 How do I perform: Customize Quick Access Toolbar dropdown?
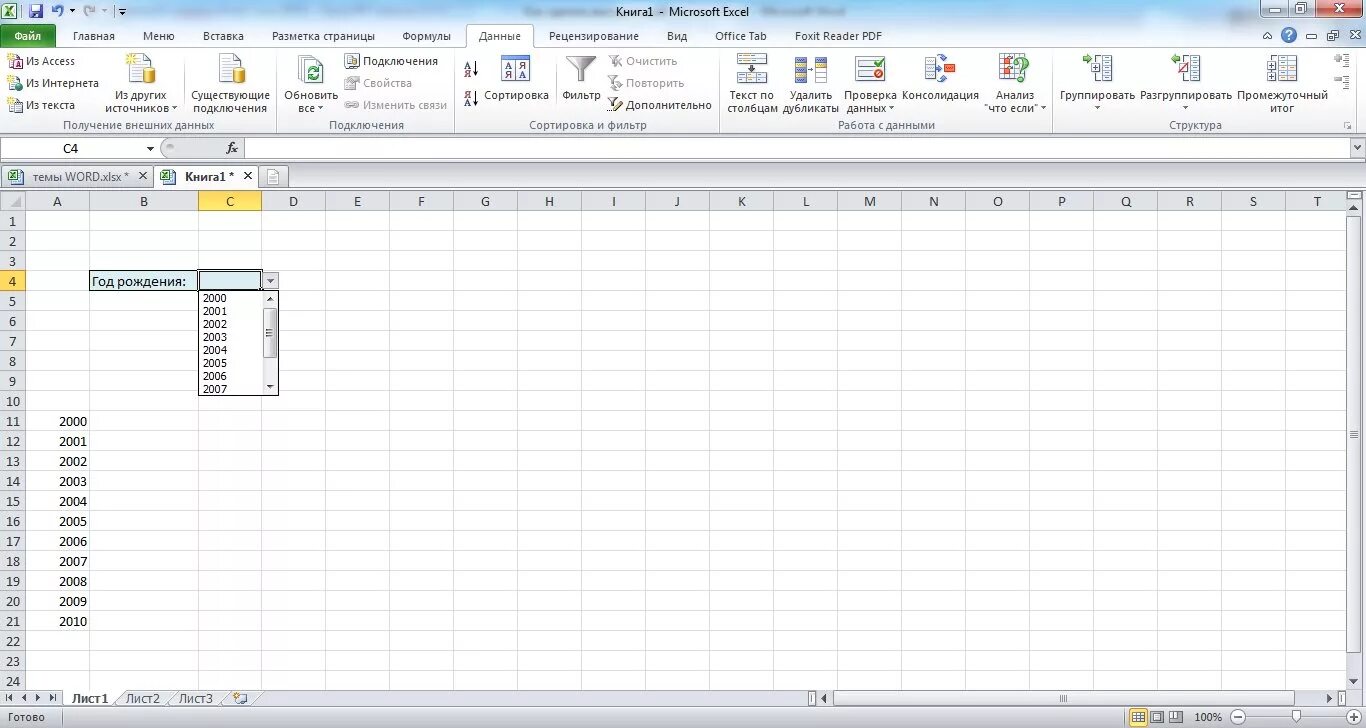point(122,12)
